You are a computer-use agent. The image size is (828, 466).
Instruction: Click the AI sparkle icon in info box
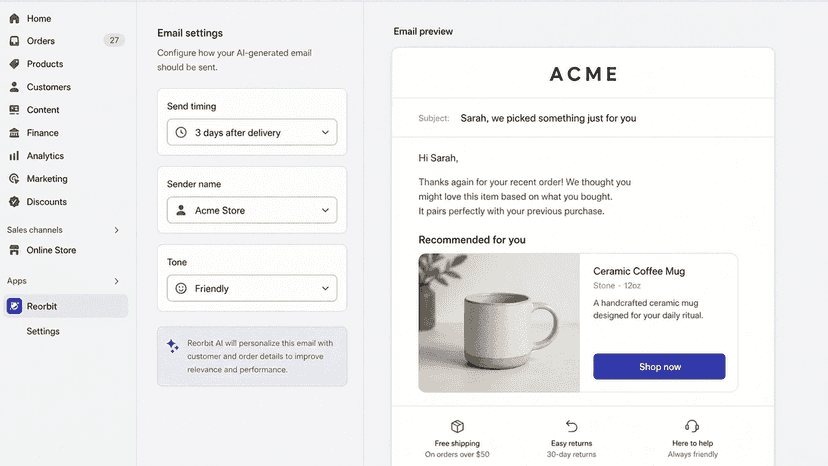click(173, 346)
